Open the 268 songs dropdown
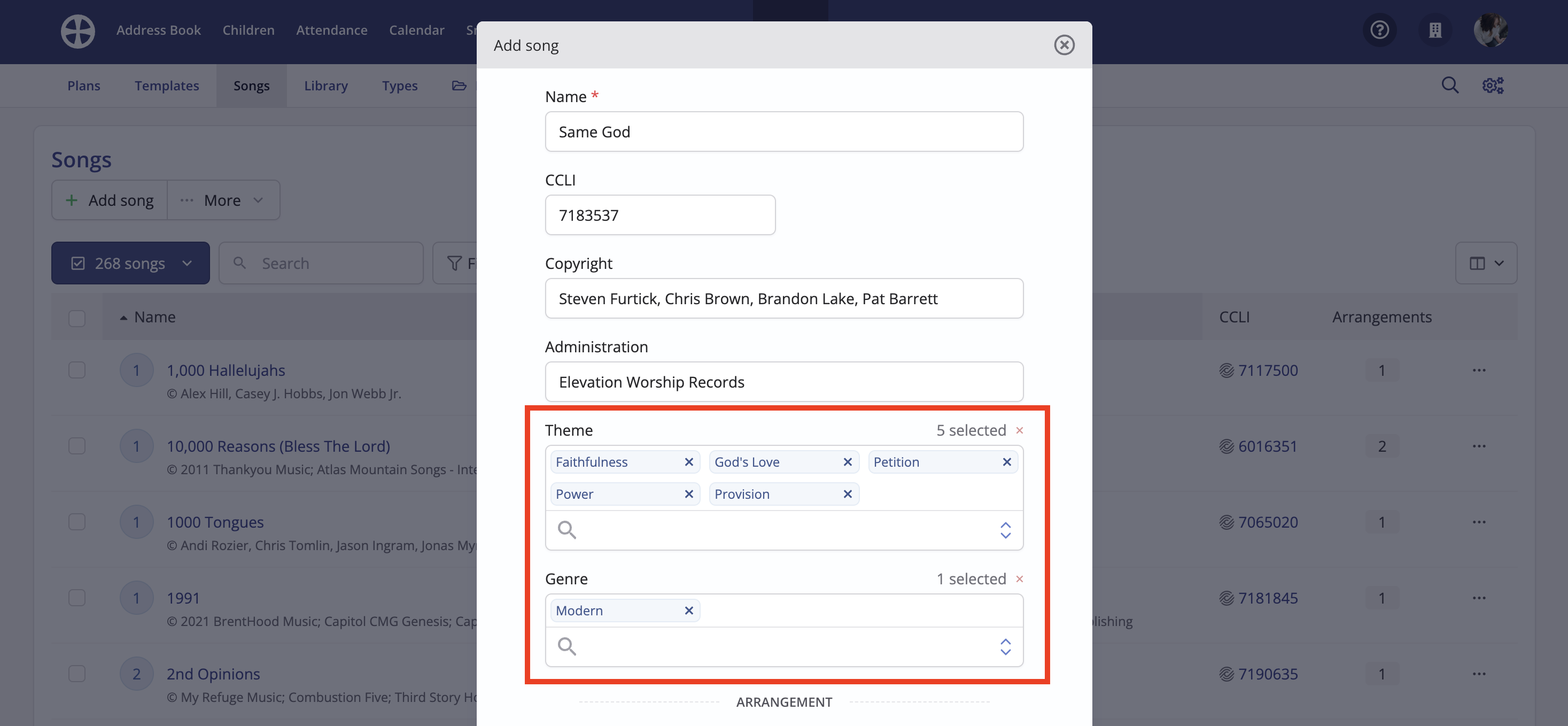Image resolution: width=1568 pixels, height=726 pixels. coord(130,263)
